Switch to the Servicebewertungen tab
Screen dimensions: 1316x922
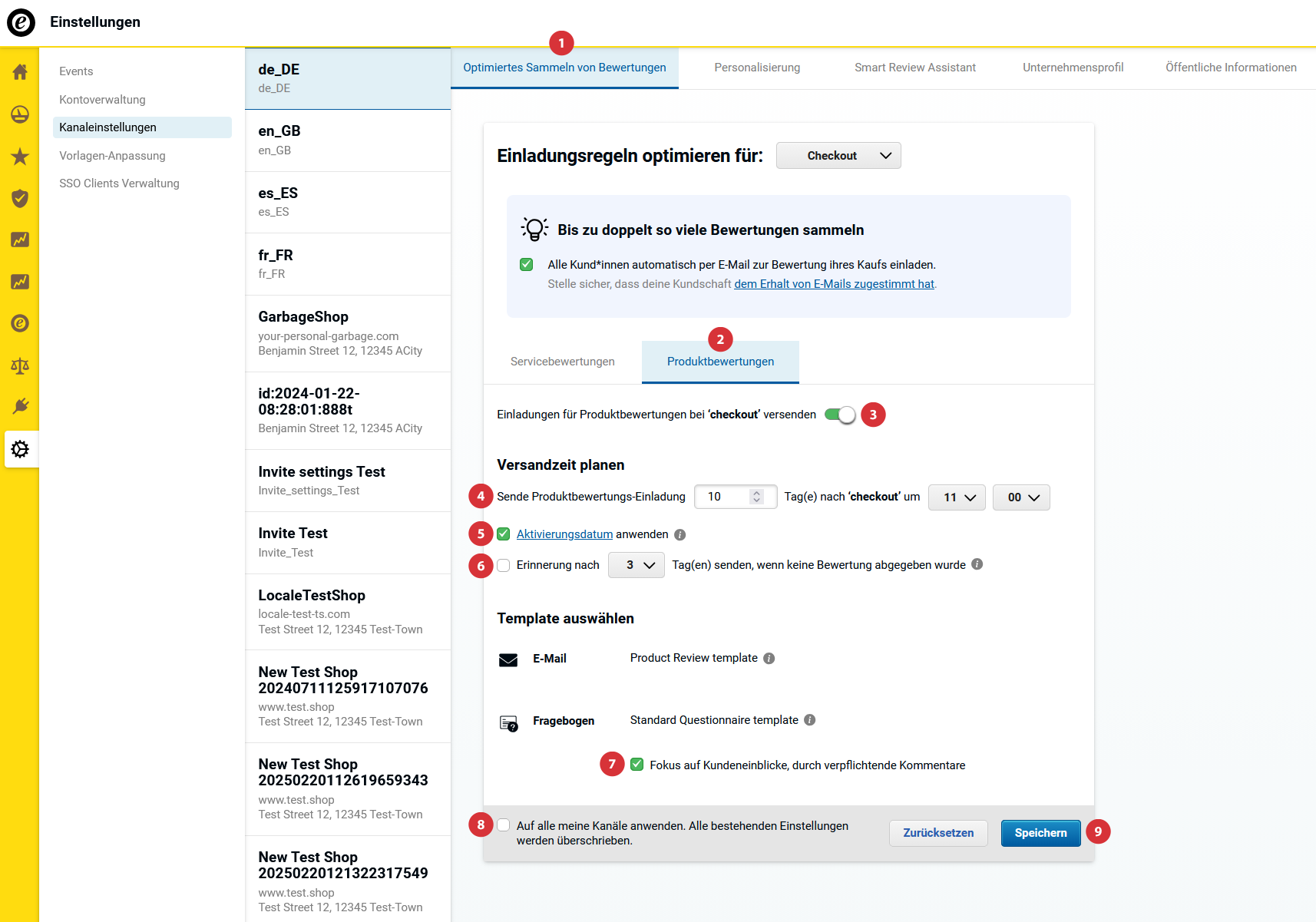[562, 362]
